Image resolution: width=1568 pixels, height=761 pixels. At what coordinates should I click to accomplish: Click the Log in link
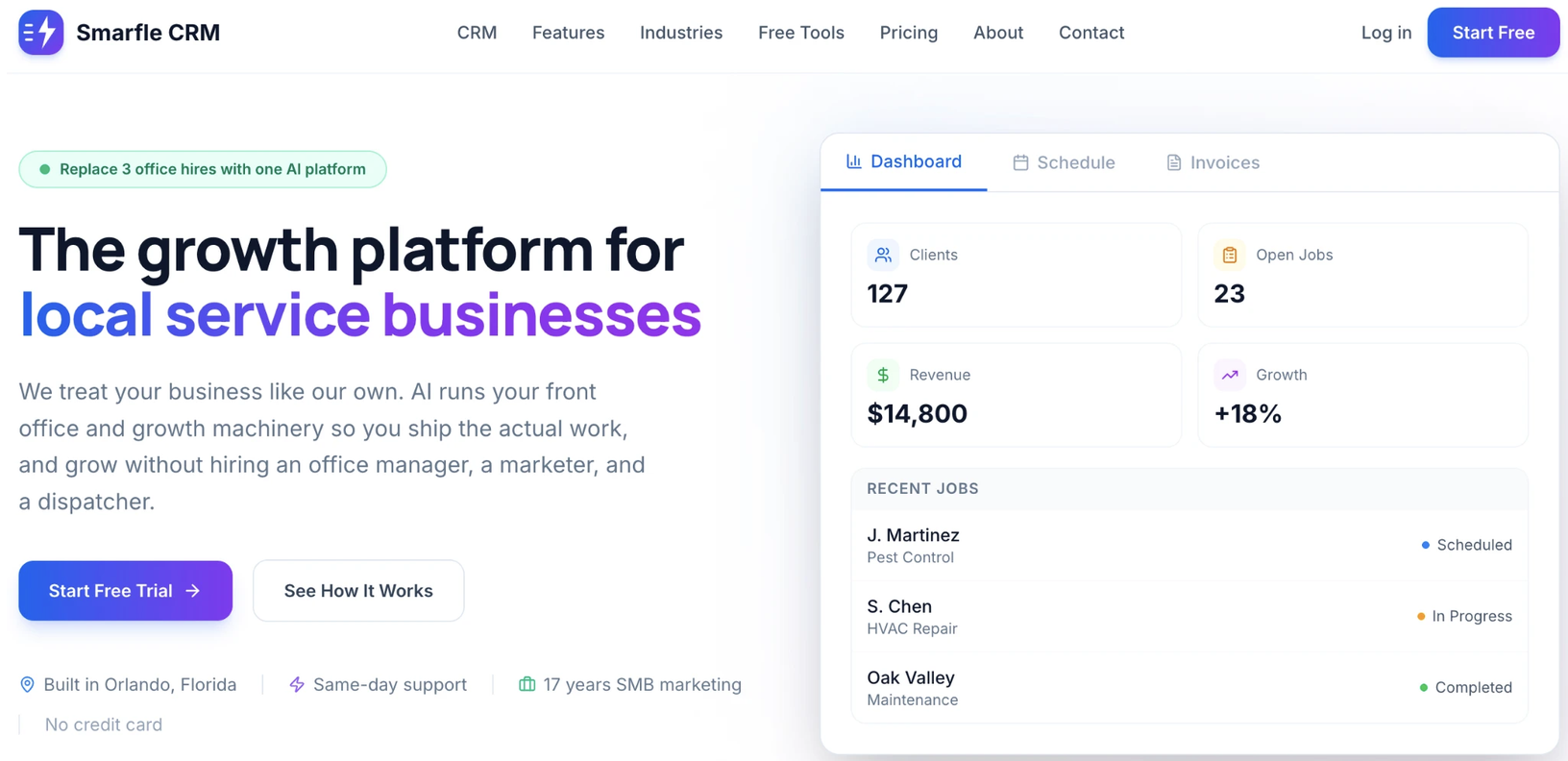(x=1386, y=33)
